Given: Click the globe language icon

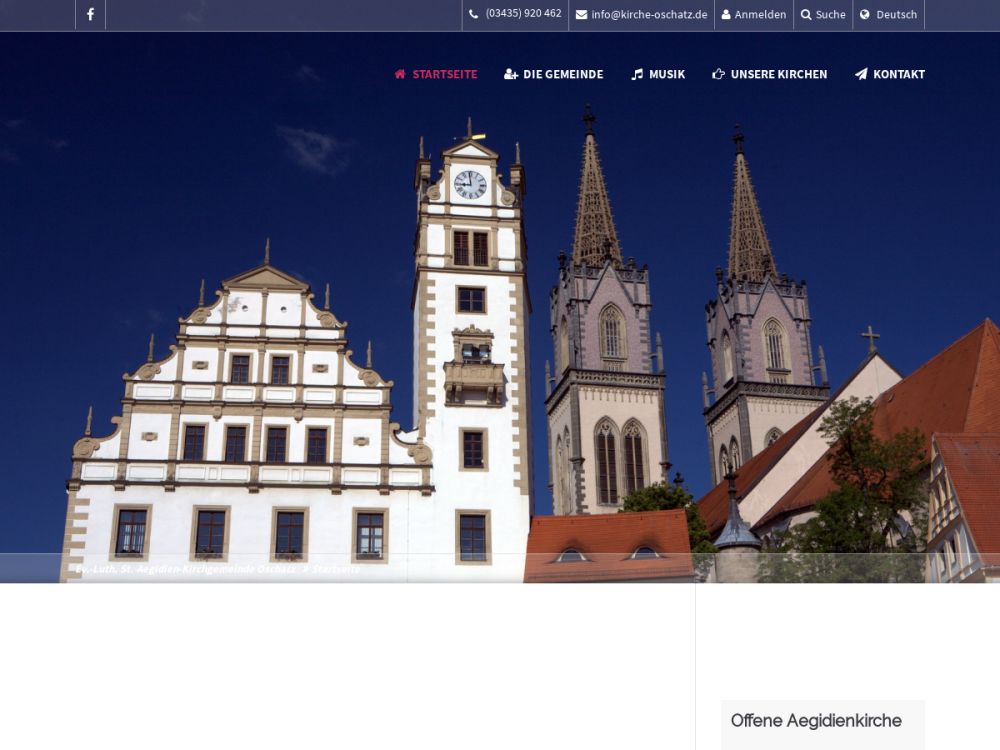Looking at the screenshot, I should (x=865, y=15).
